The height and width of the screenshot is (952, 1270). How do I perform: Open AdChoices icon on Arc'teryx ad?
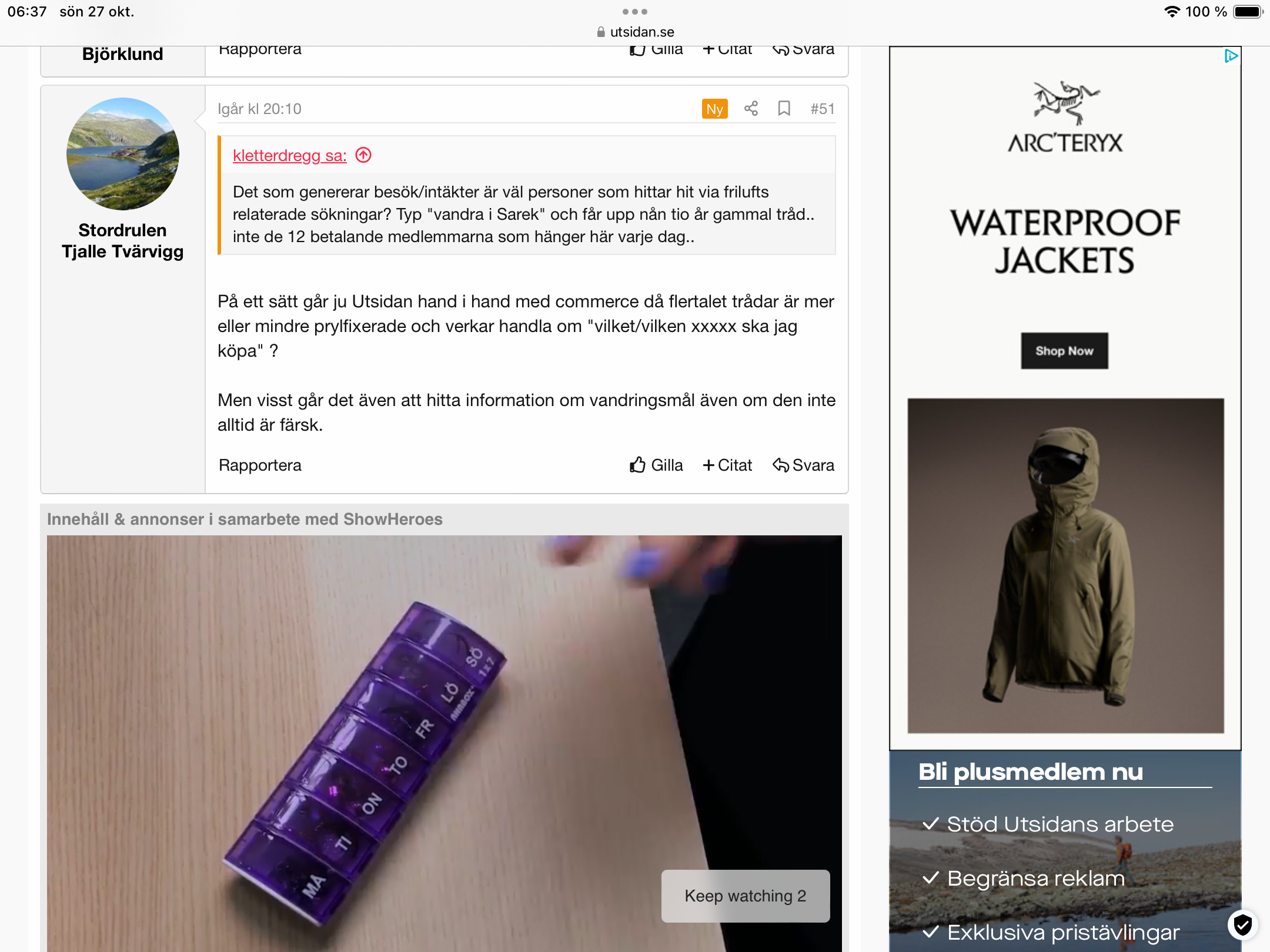(x=1231, y=56)
